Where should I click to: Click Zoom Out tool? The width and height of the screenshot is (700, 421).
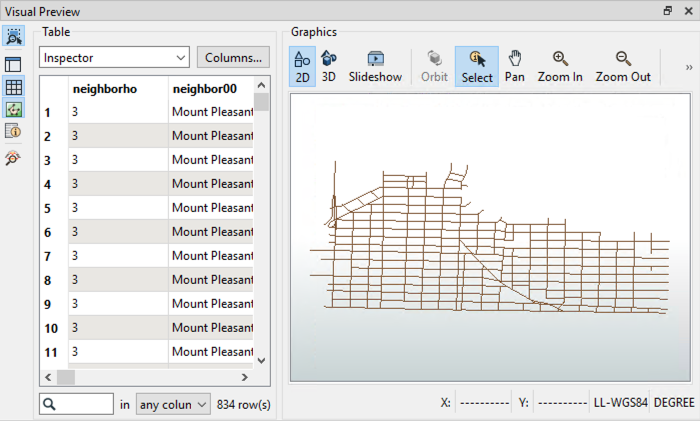[623, 67]
